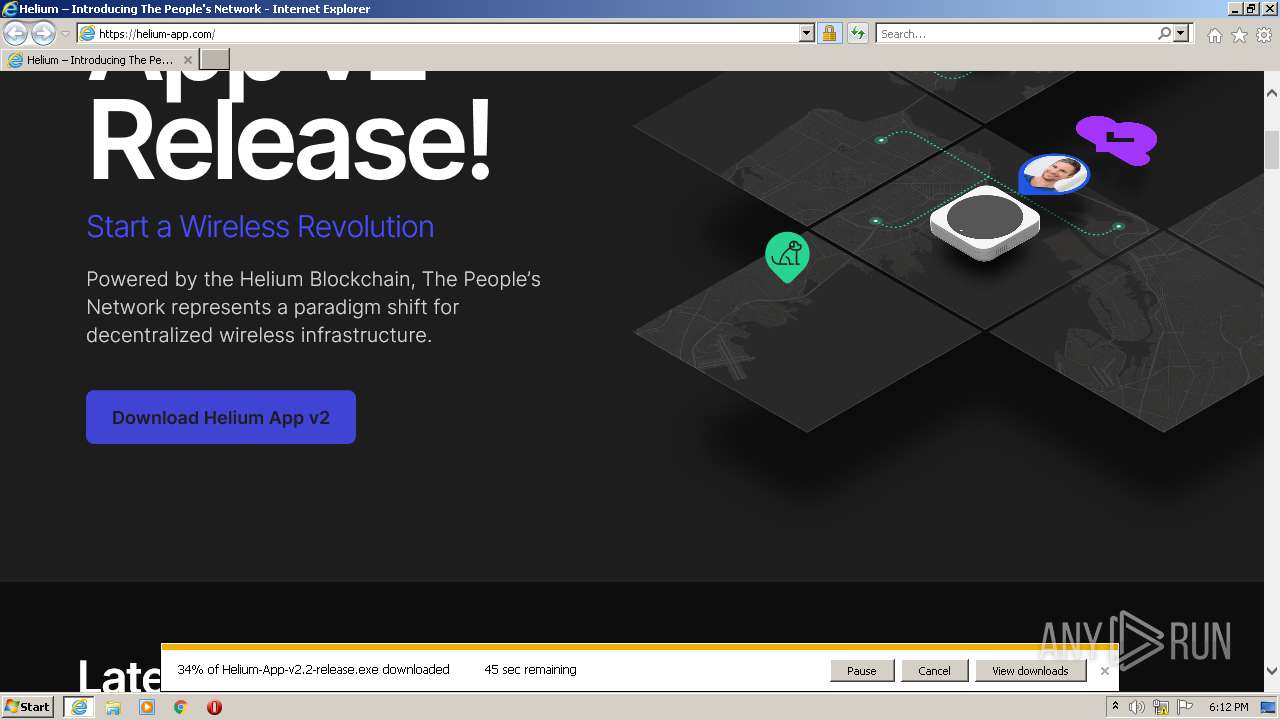
Task: Click the search magnifier icon
Action: point(1164,34)
